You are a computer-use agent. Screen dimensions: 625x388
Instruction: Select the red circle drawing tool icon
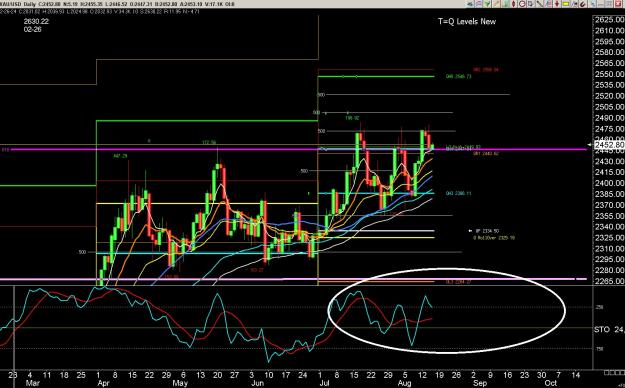click(x=522, y=4)
